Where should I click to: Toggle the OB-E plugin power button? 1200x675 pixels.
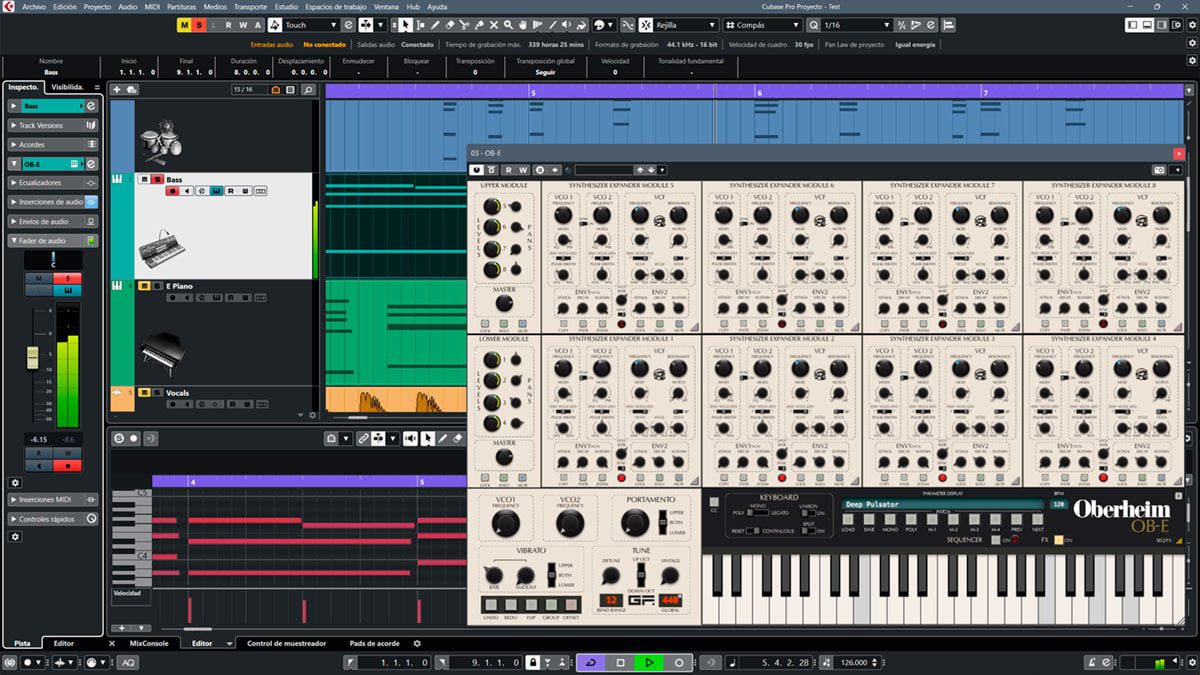click(476, 170)
